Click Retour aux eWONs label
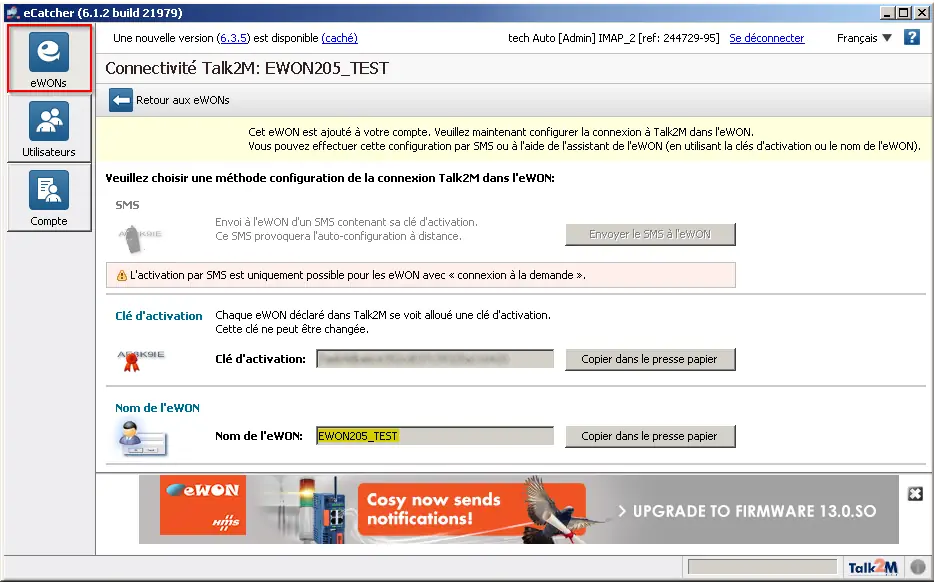The width and height of the screenshot is (934, 582). coord(183,100)
